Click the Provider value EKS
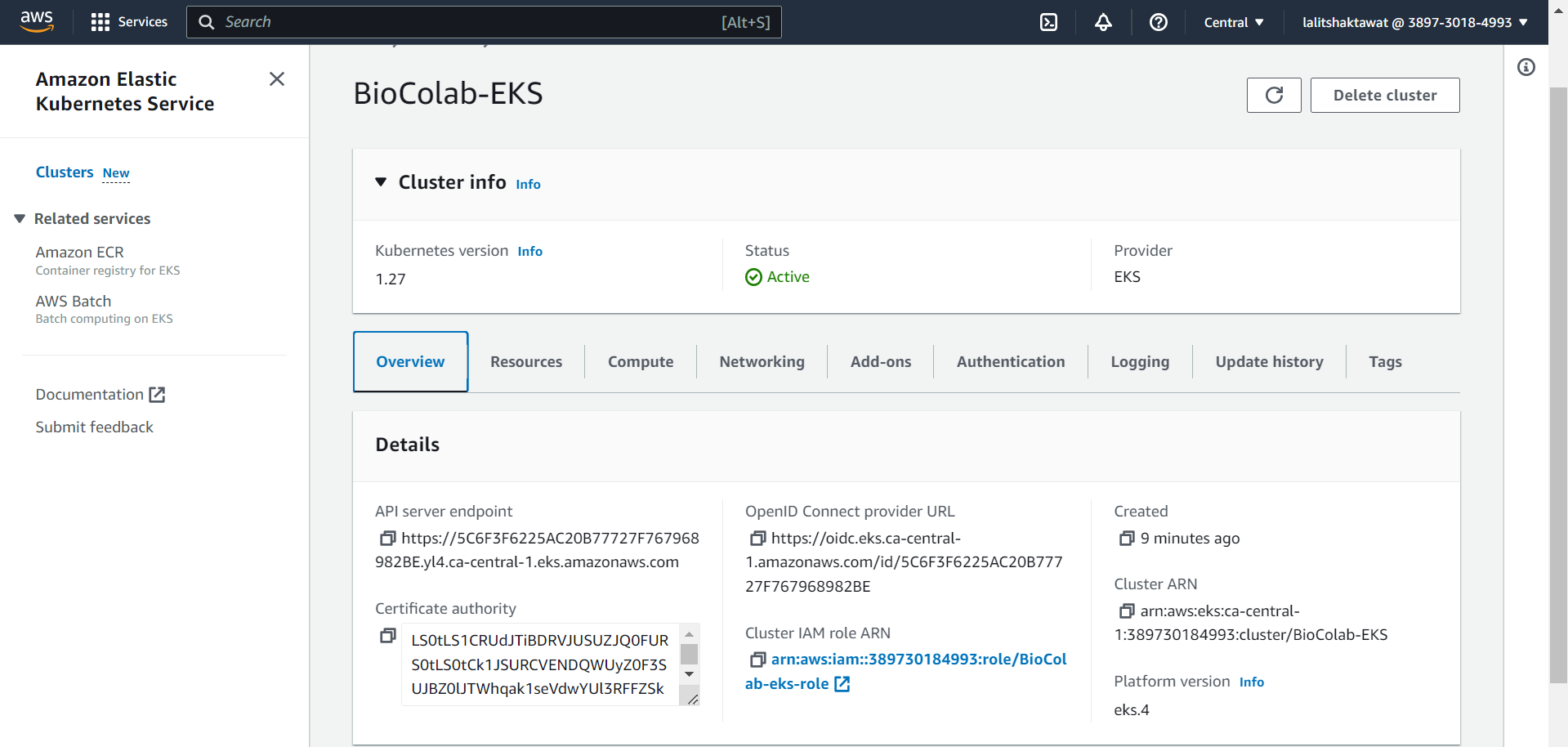Screen dimensions: 1568x747 coord(1127,276)
